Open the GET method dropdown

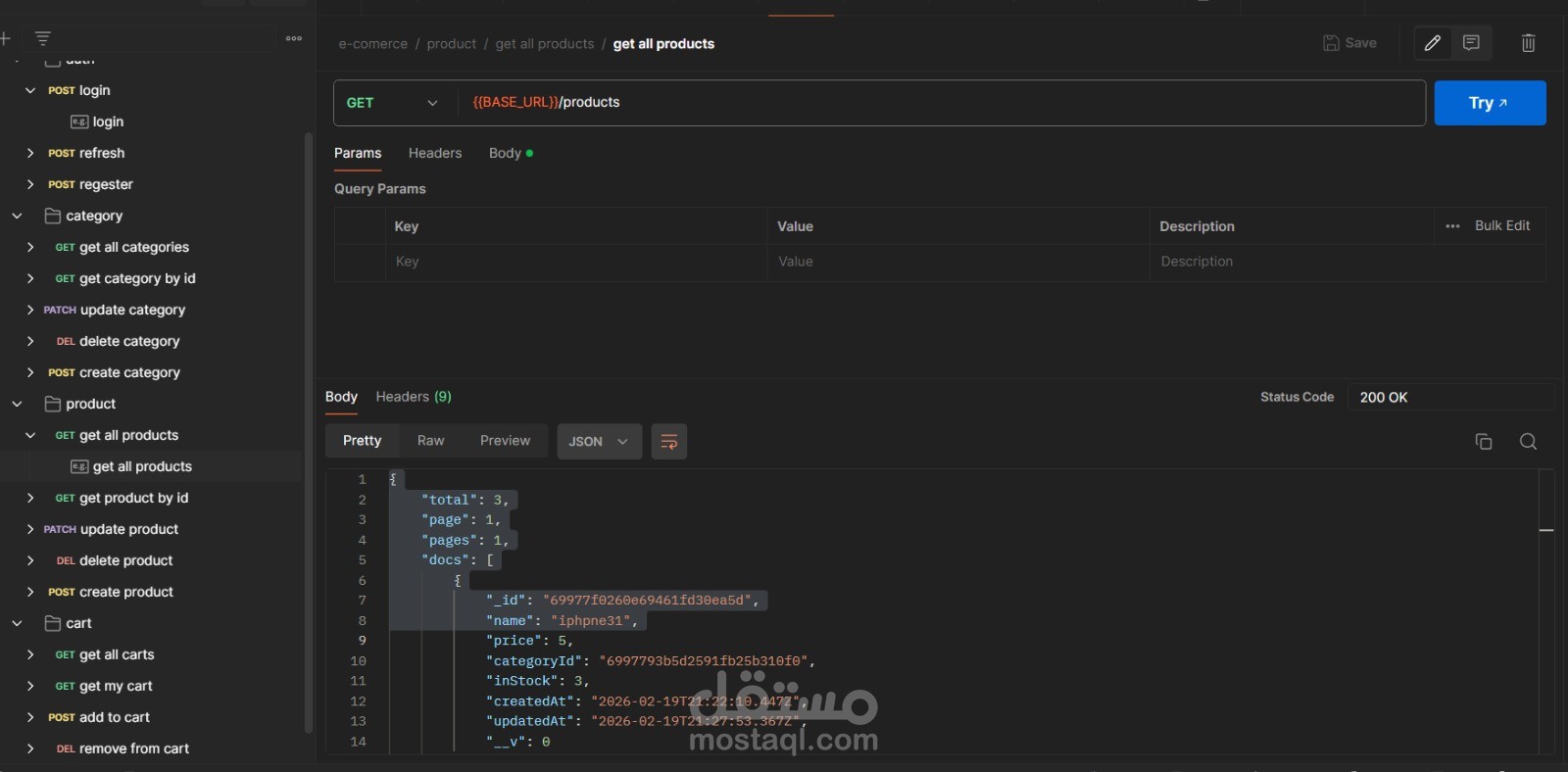[394, 103]
